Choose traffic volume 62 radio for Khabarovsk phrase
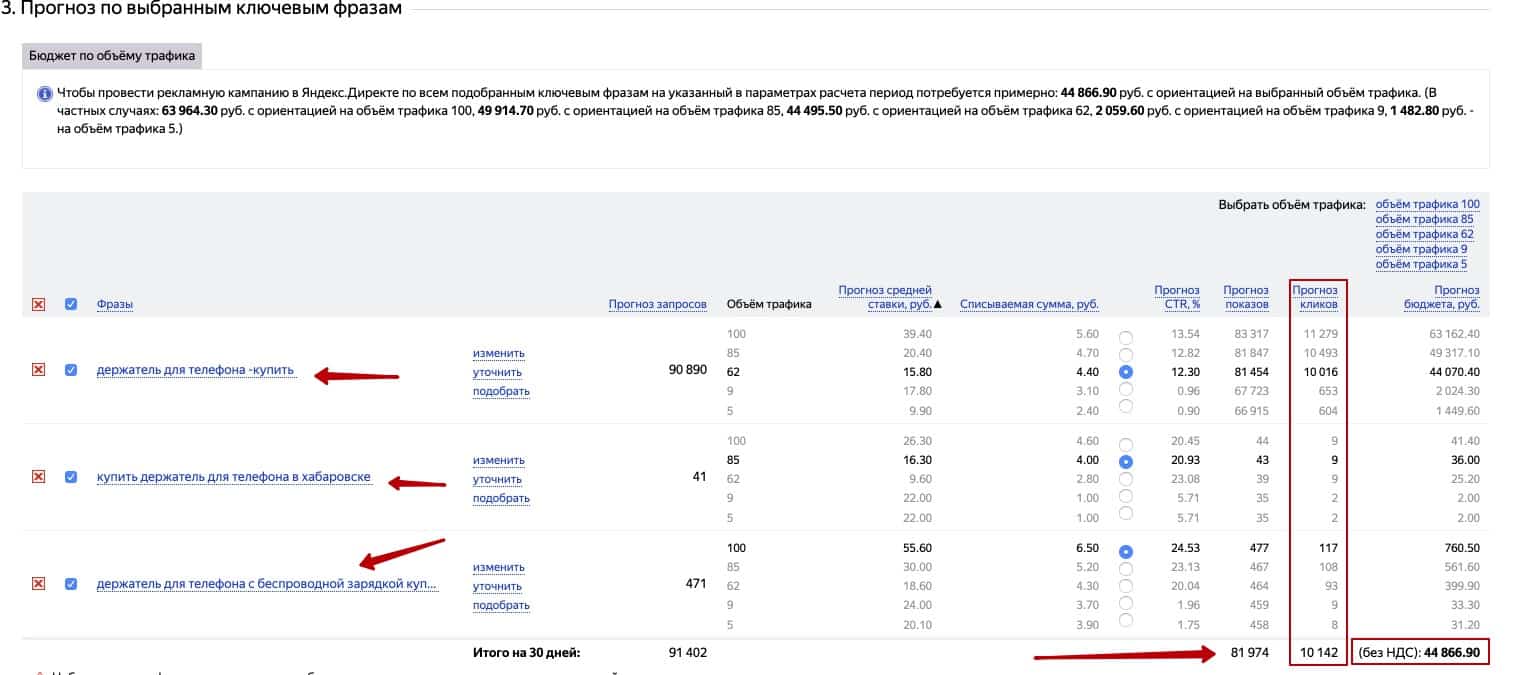This screenshot has width=1520, height=675. click(x=1126, y=479)
